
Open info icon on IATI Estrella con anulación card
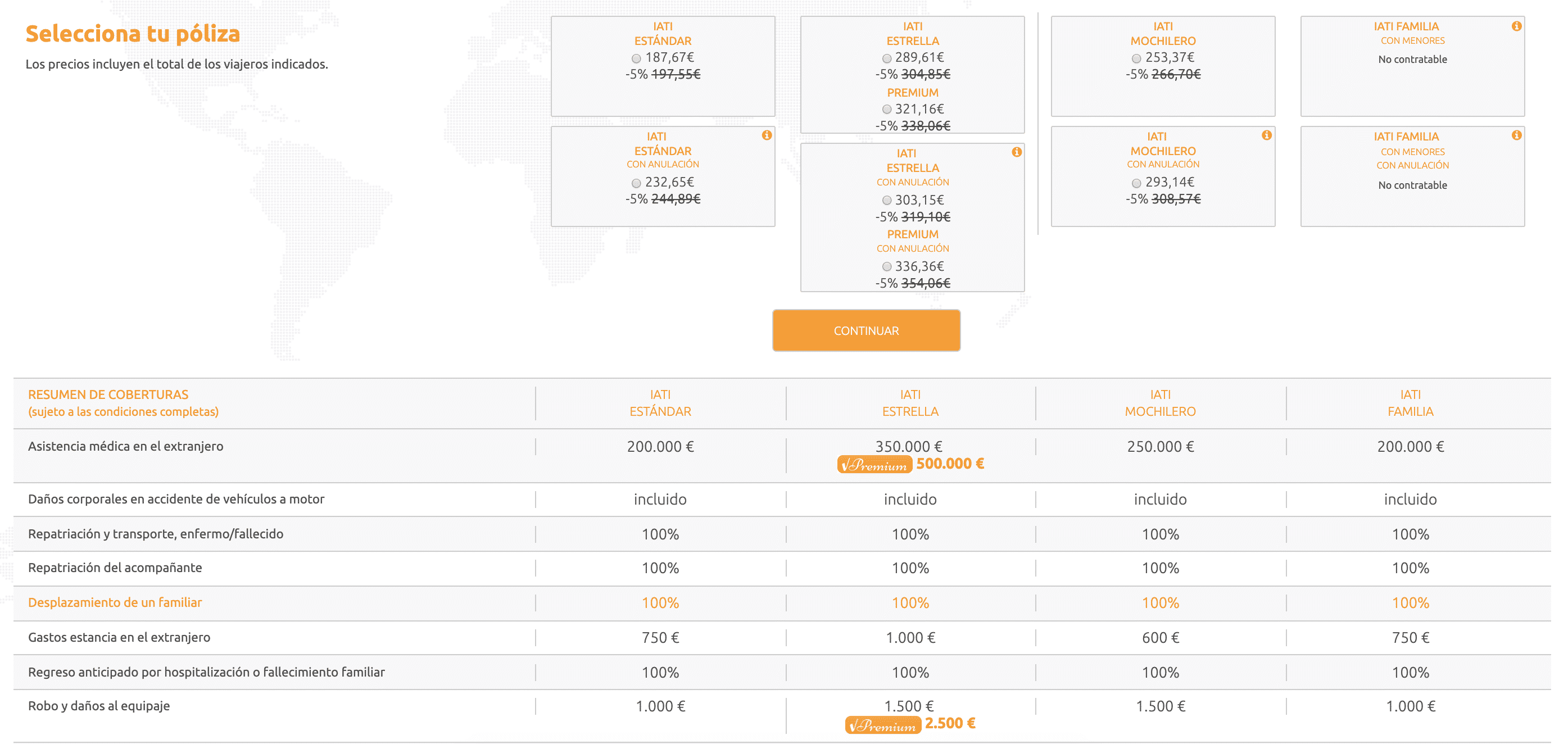[x=1017, y=152]
